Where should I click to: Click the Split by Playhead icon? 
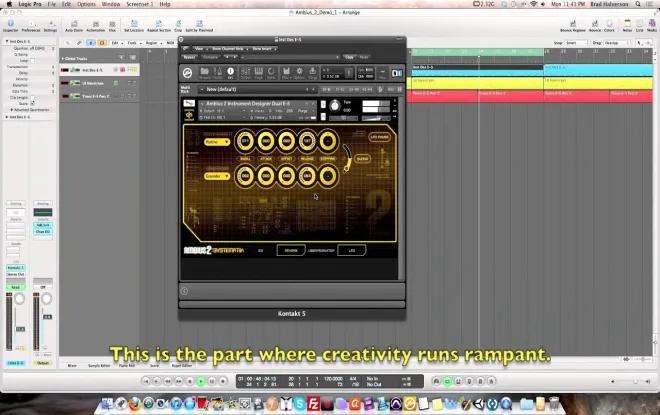coord(199,25)
